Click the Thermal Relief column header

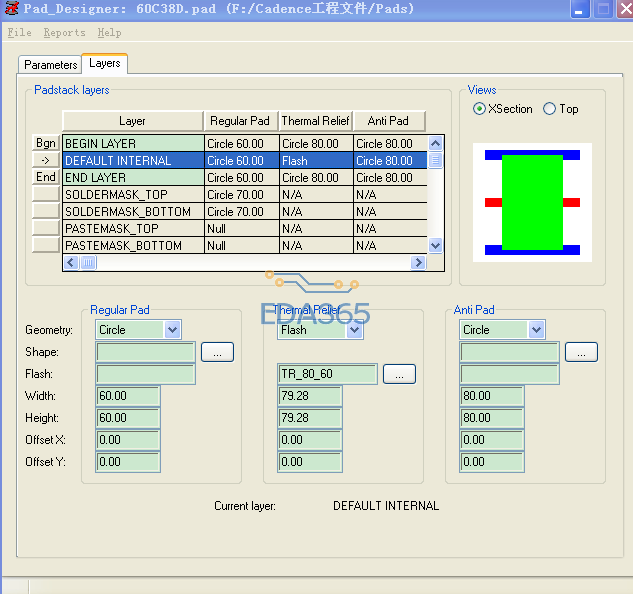(x=316, y=121)
